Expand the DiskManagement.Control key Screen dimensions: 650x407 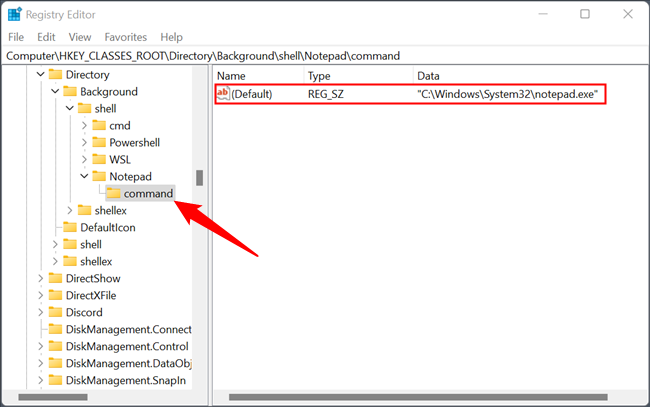coord(41,346)
